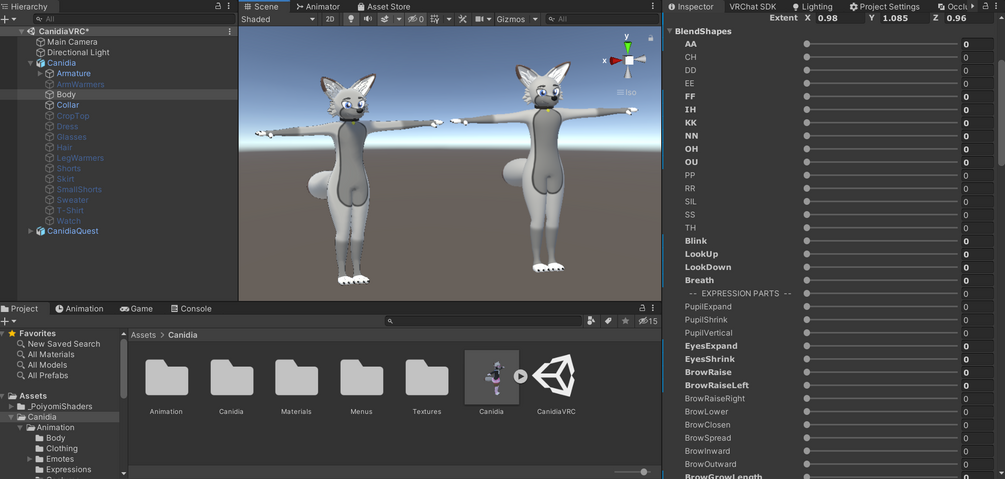
Task: Select All Materials saved search
Action: [51, 355]
